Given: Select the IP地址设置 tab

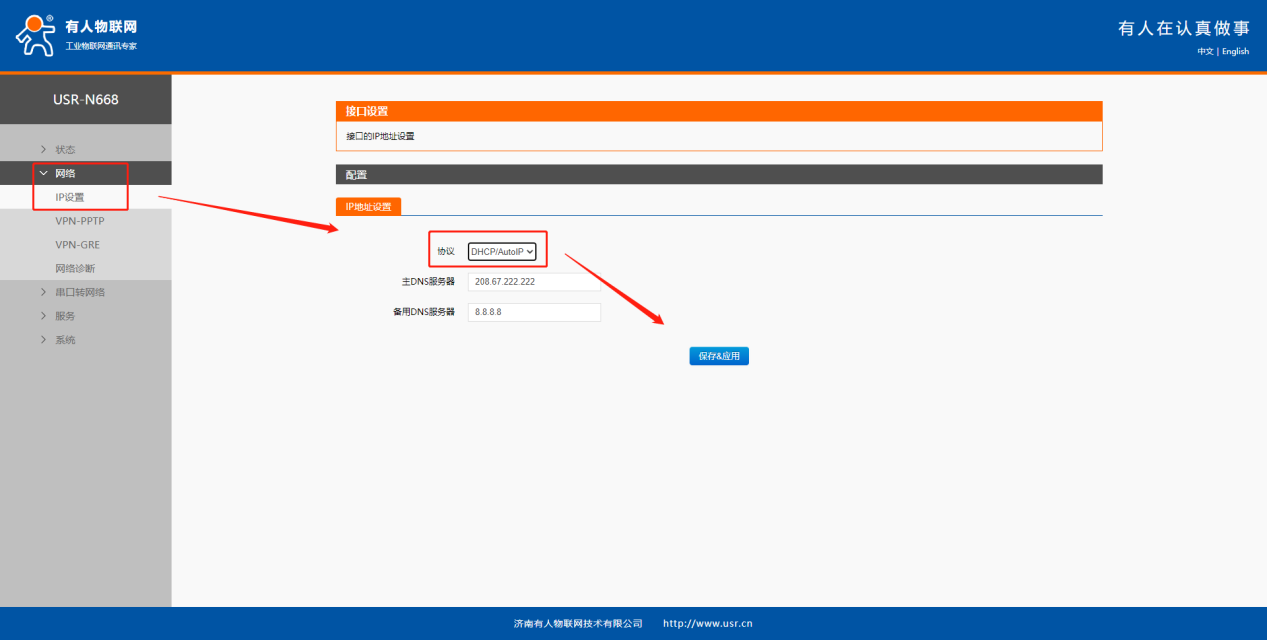Looking at the screenshot, I should 368,207.
